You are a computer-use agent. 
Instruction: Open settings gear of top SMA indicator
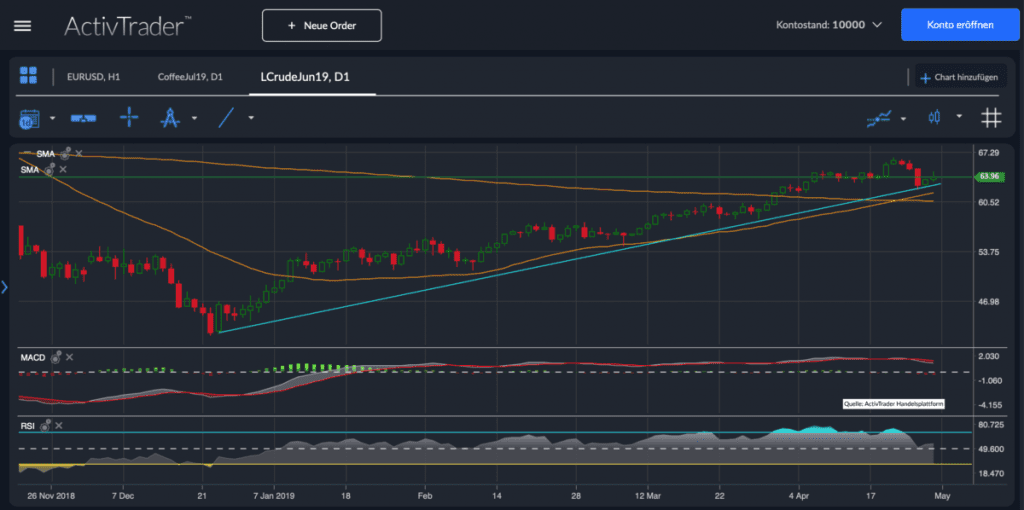coord(65,154)
